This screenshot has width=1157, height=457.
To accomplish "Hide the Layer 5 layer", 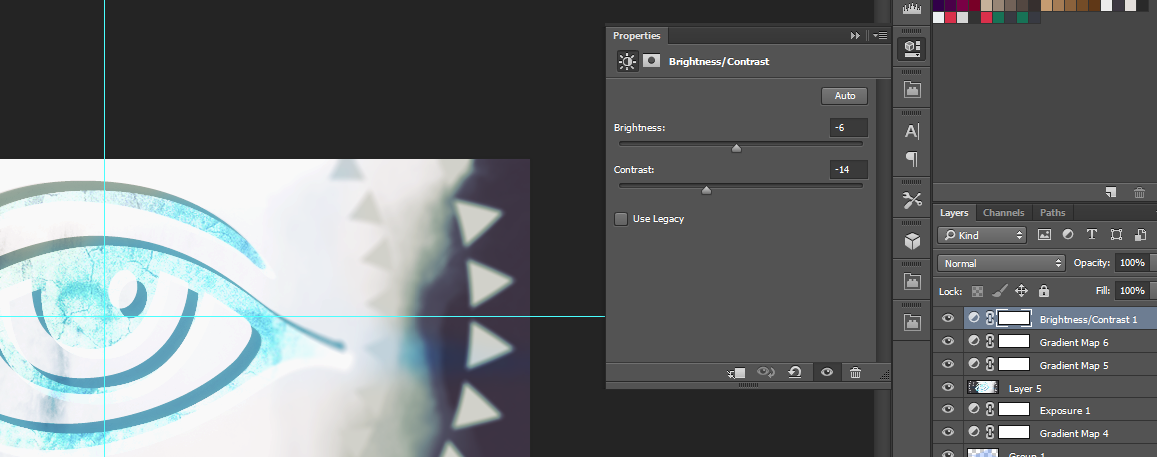I will pos(948,388).
